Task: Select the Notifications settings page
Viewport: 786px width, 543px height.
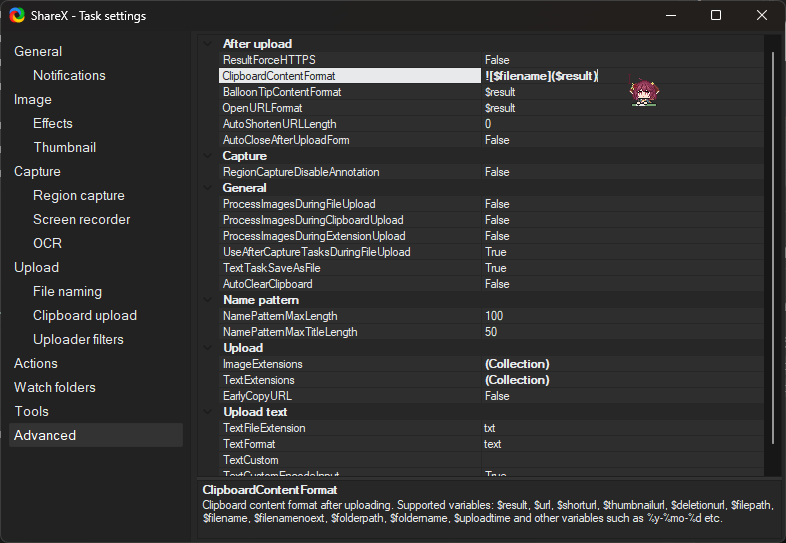Action: click(x=69, y=75)
